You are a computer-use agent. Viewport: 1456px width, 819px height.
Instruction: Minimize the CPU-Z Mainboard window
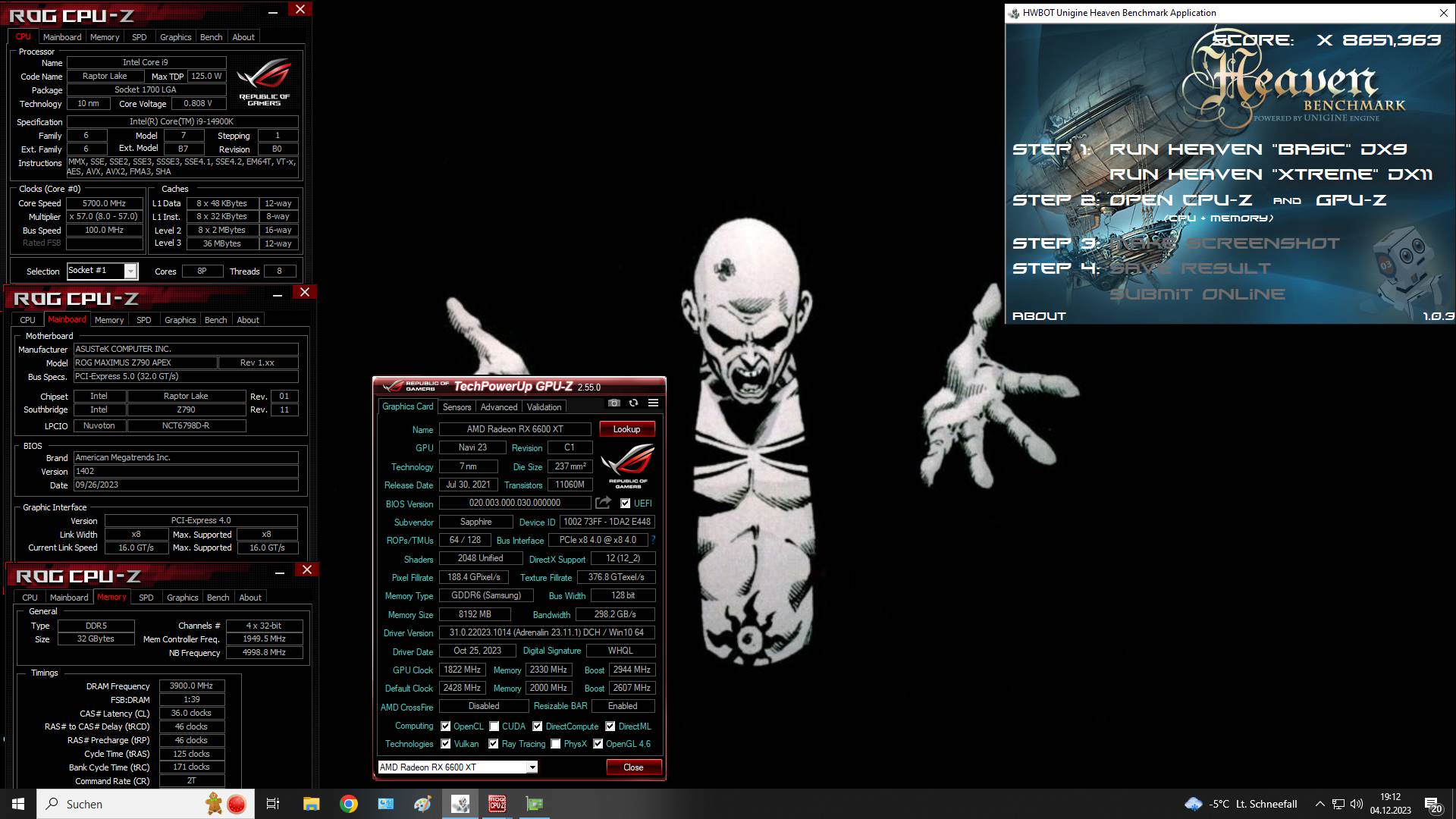click(x=278, y=294)
